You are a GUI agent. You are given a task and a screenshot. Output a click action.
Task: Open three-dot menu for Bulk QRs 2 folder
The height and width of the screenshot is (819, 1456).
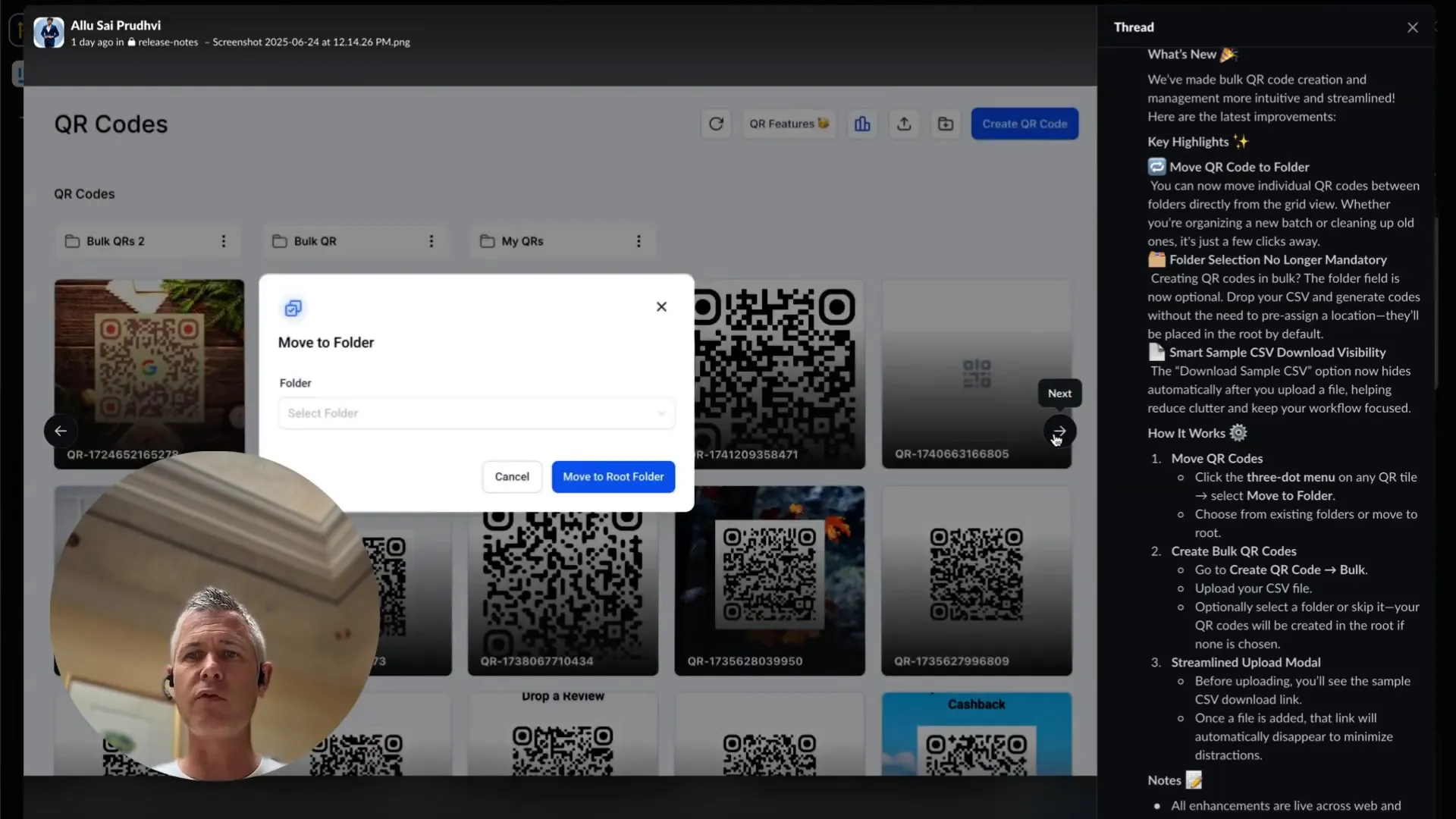point(223,241)
